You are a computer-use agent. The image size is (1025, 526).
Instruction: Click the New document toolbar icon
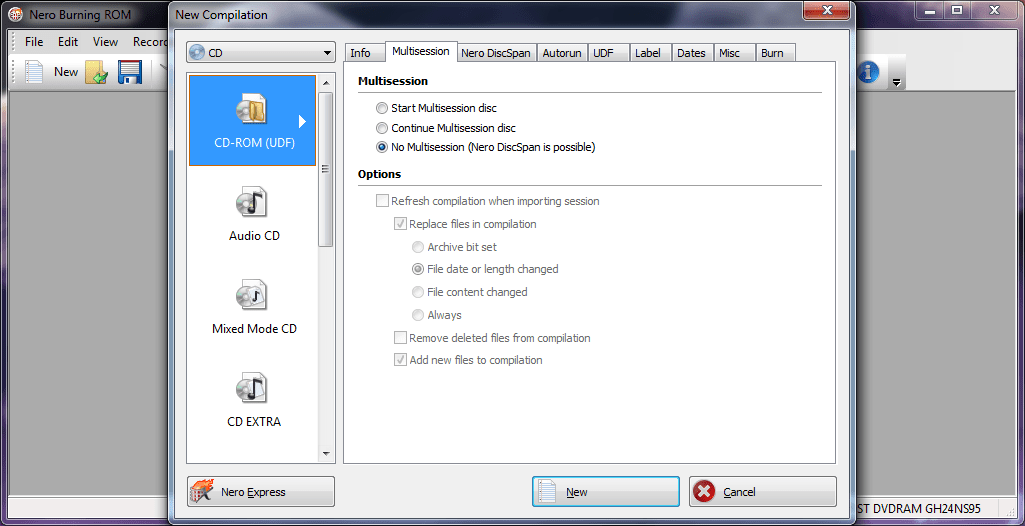point(34,72)
